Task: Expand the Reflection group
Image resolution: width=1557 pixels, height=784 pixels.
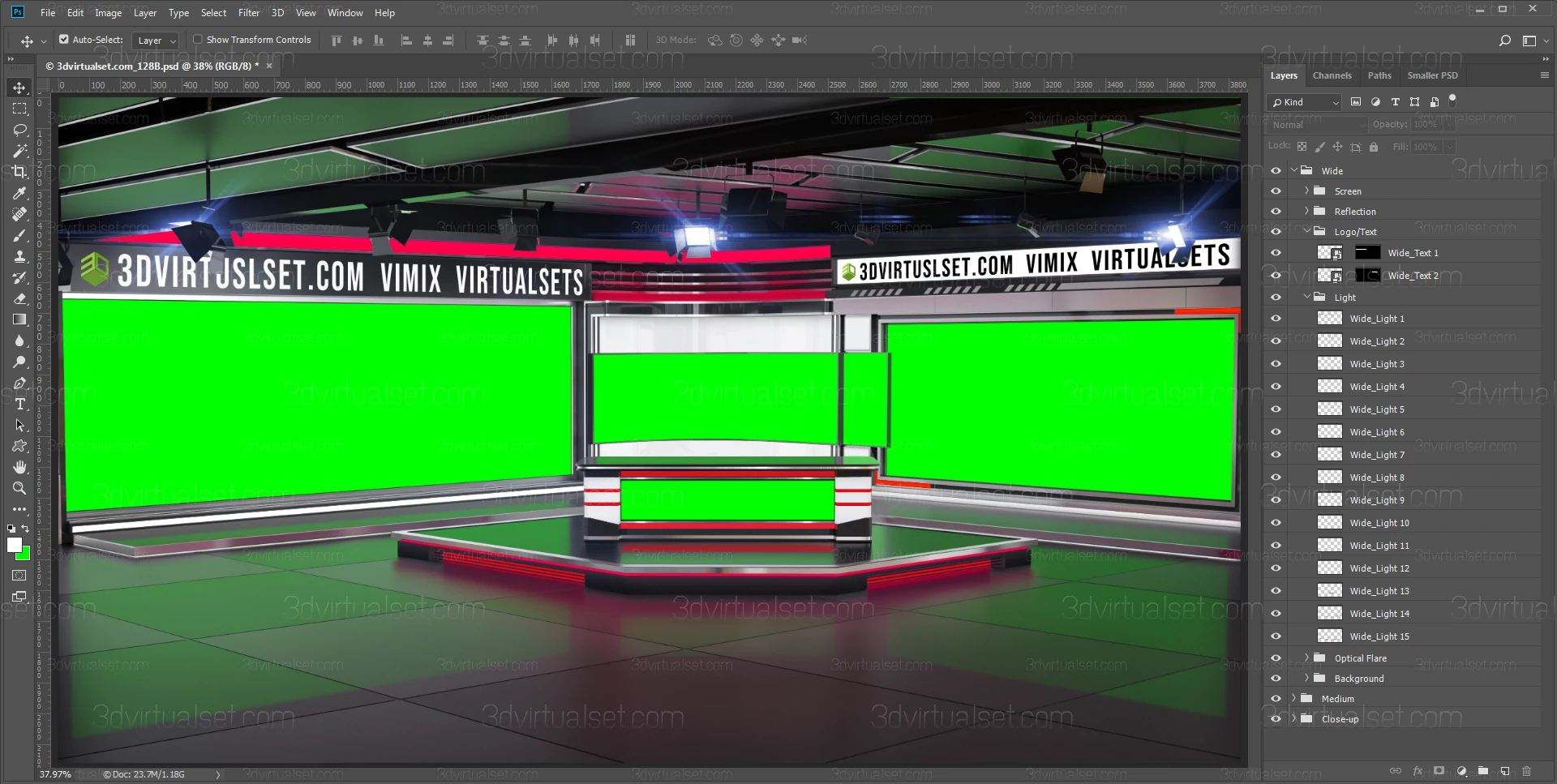Action: click(x=1306, y=212)
